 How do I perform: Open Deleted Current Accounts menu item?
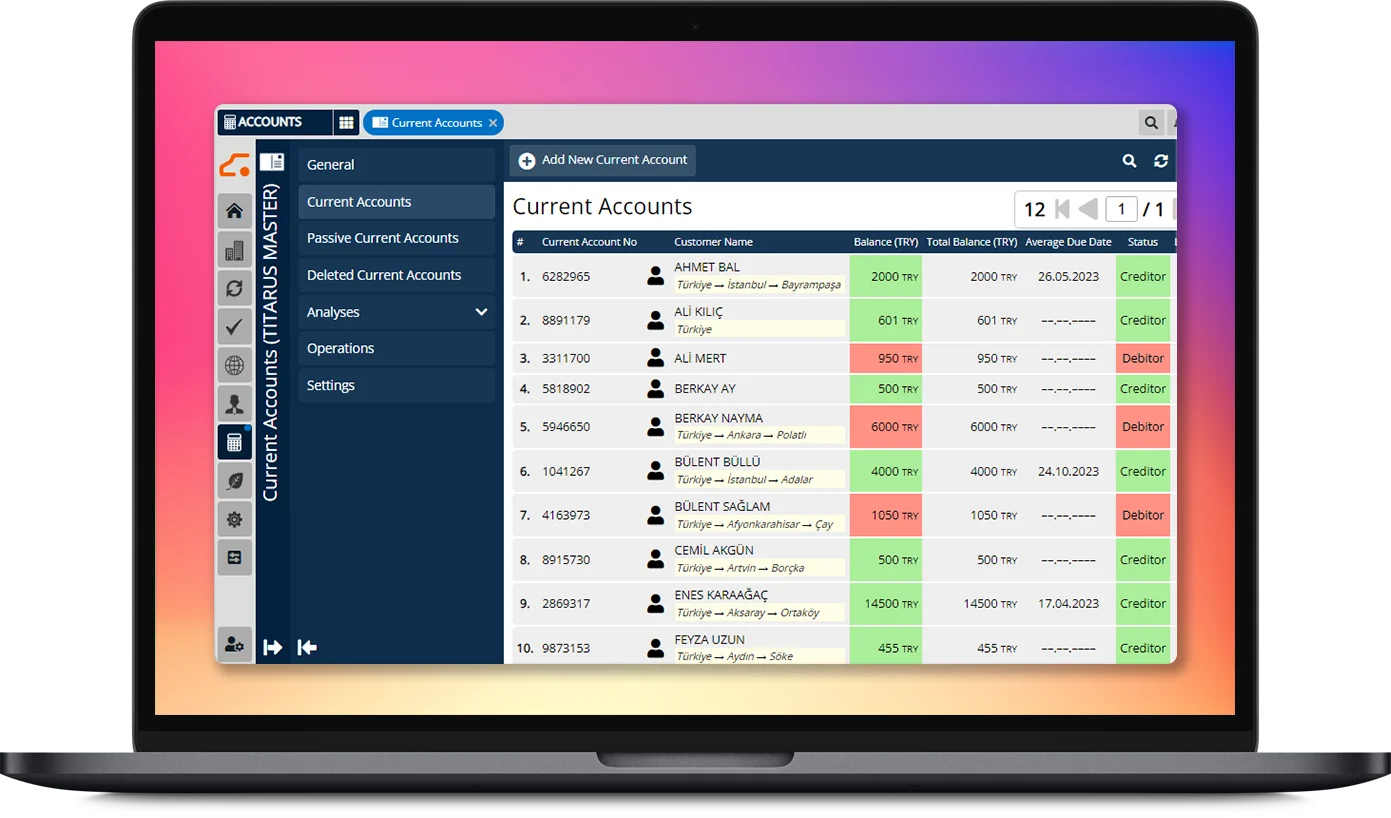tap(384, 275)
